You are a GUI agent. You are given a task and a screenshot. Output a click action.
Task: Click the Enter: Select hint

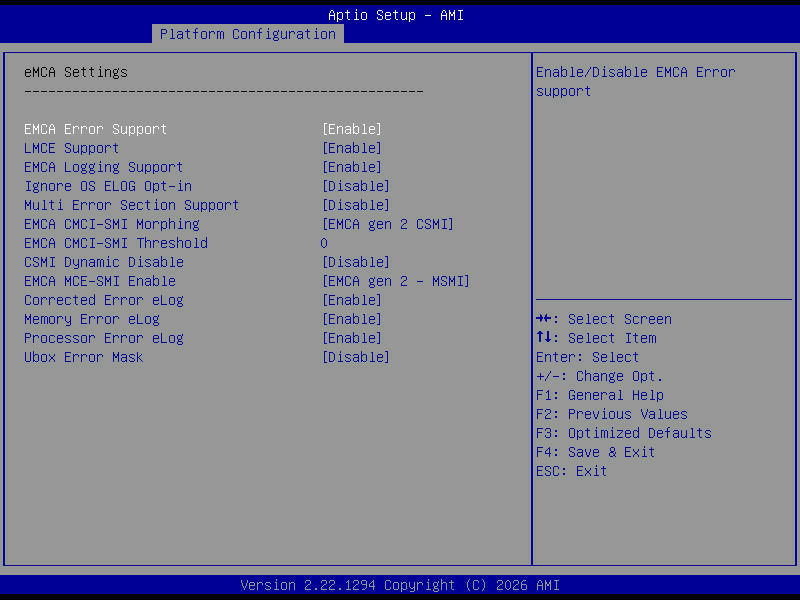(587, 357)
